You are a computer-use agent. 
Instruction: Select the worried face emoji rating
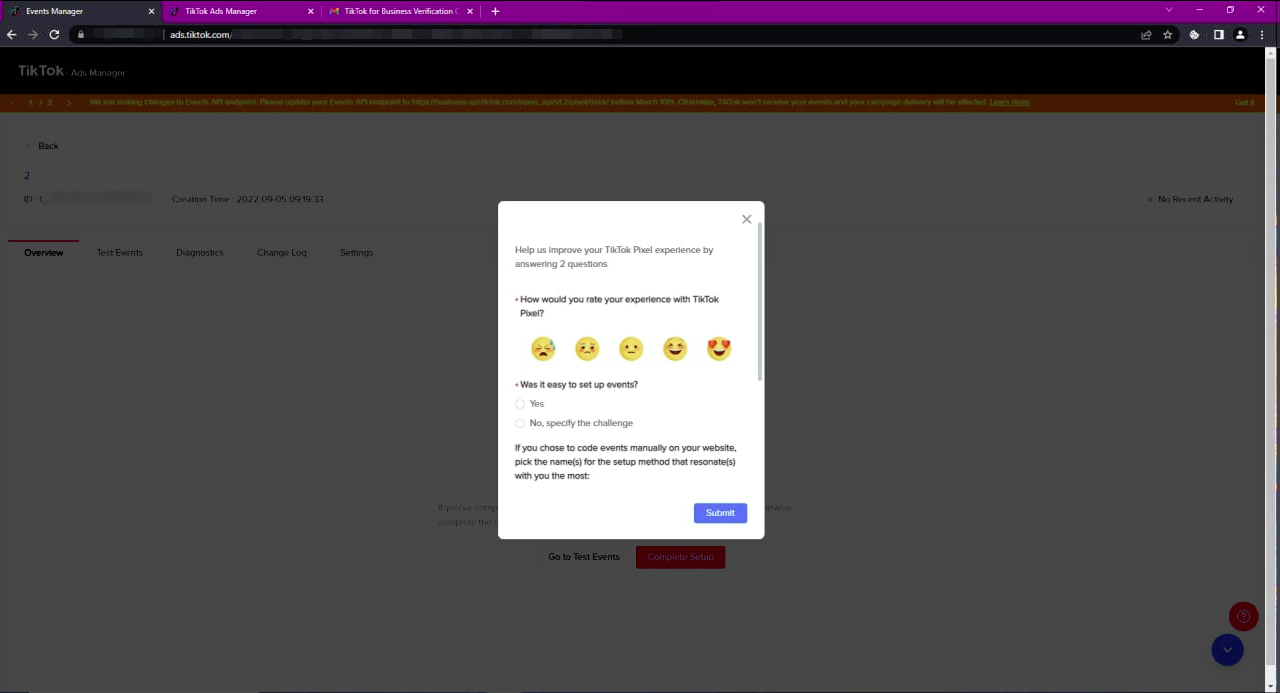[x=587, y=348]
